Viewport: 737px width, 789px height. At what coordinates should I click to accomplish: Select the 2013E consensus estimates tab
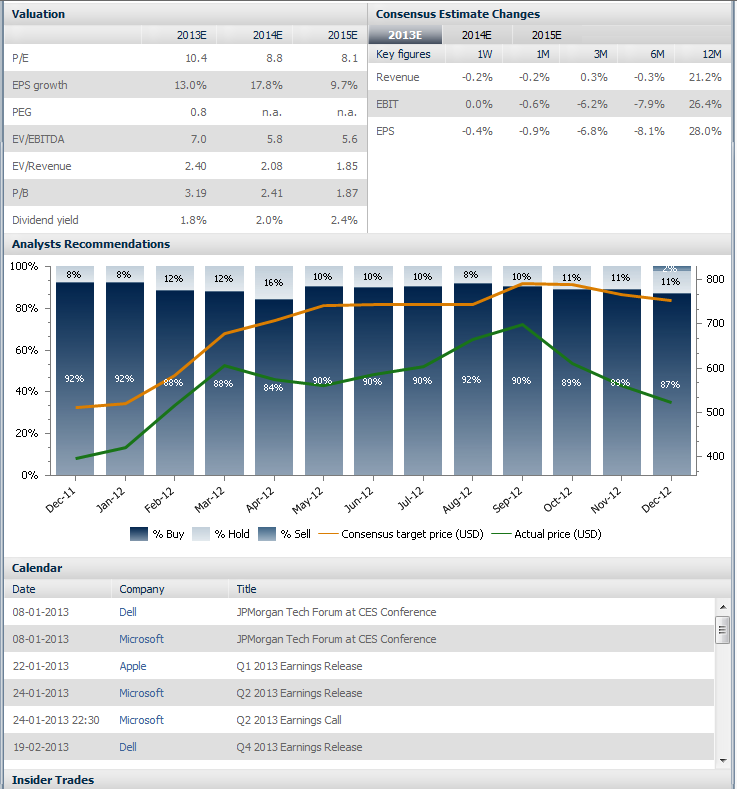[x=405, y=35]
